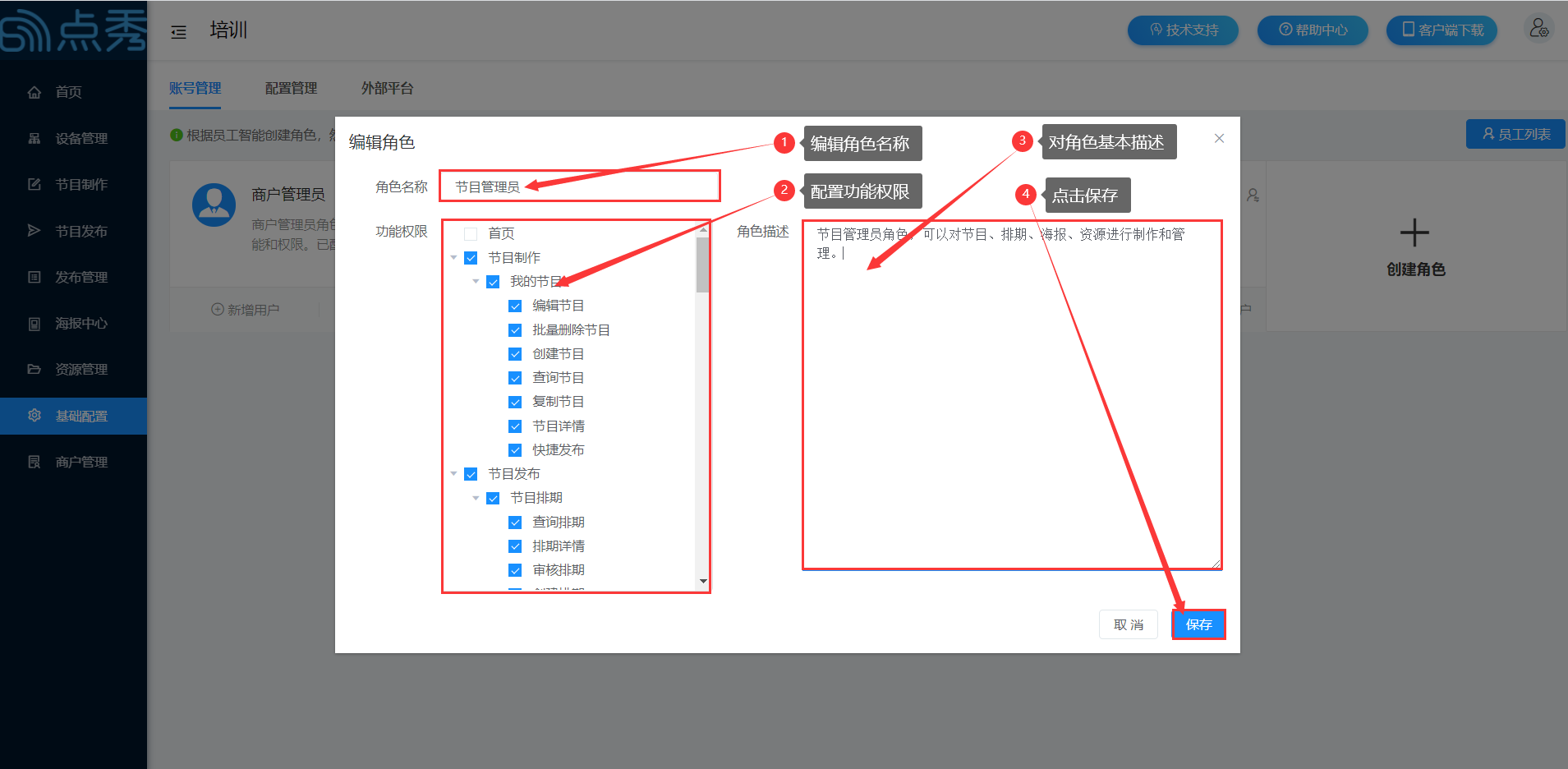Uncheck the 节目排期 checkbox

coord(493,499)
